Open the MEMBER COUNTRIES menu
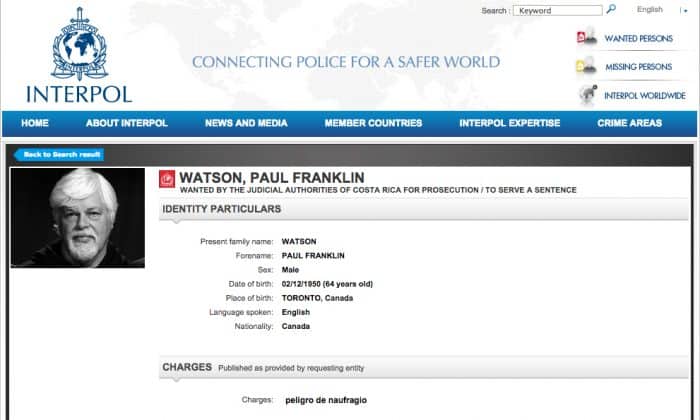The width and height of the screenshot is (700, 420). point(373,123)
